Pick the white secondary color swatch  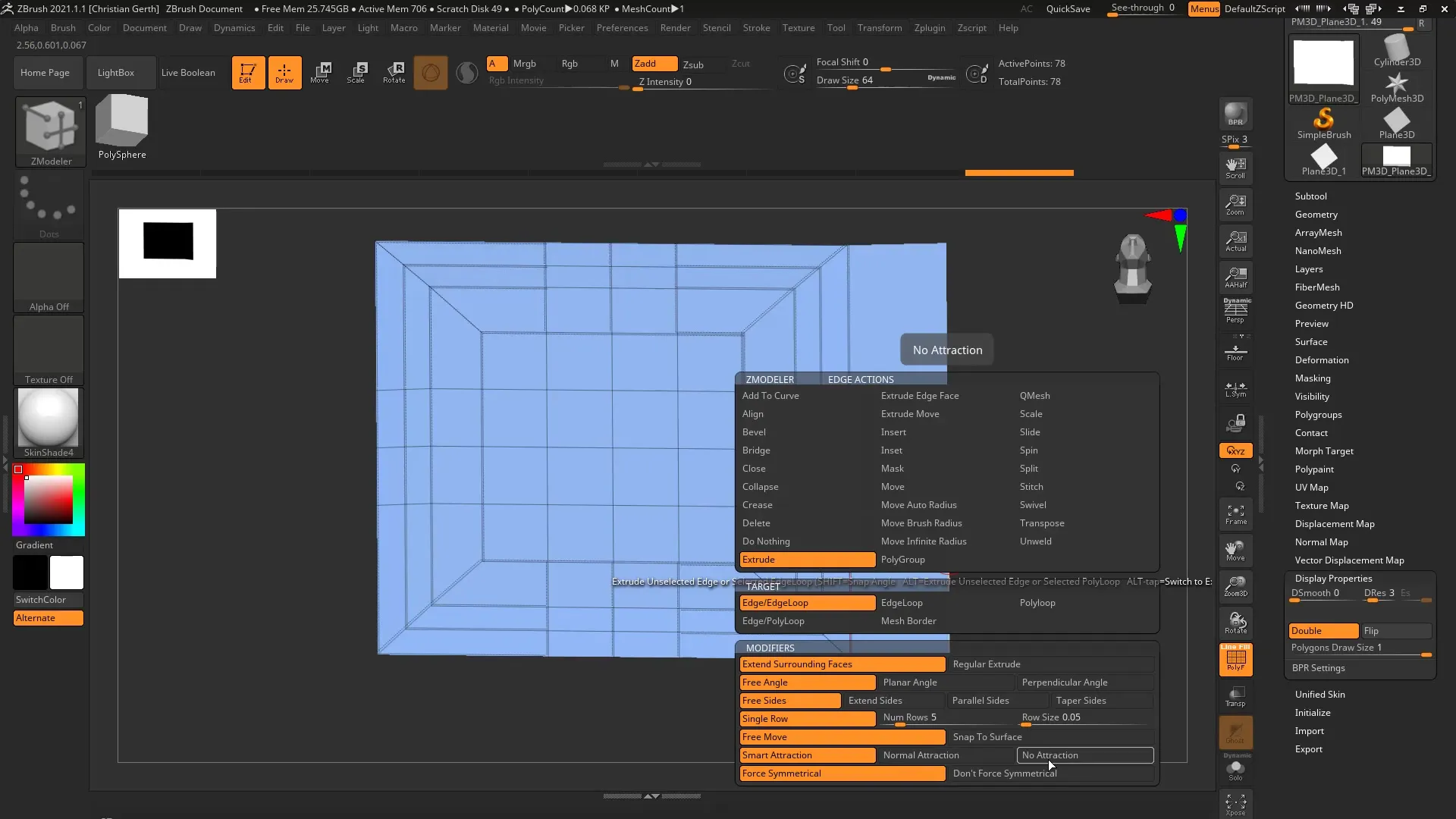coord(67,573)
